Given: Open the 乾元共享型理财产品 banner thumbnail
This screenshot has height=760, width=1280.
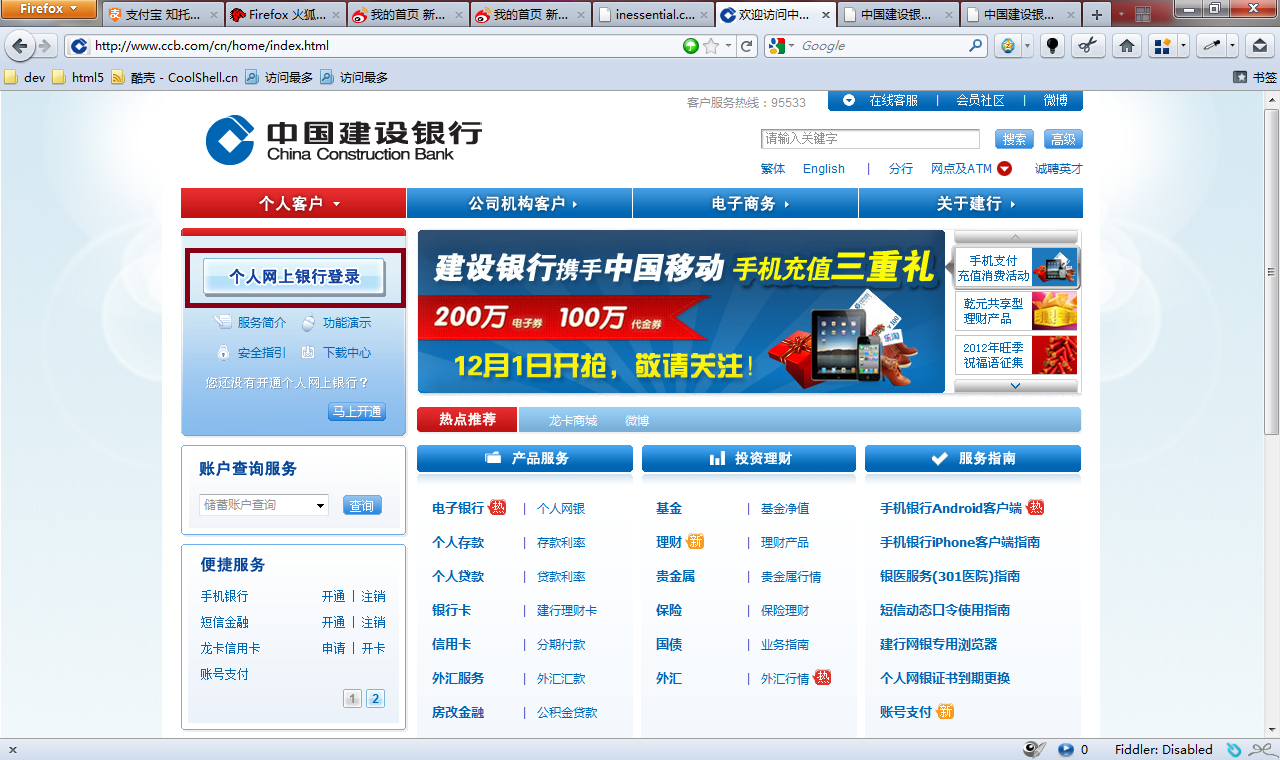Looking at the screenshot, I should (x=1017, y=311).
